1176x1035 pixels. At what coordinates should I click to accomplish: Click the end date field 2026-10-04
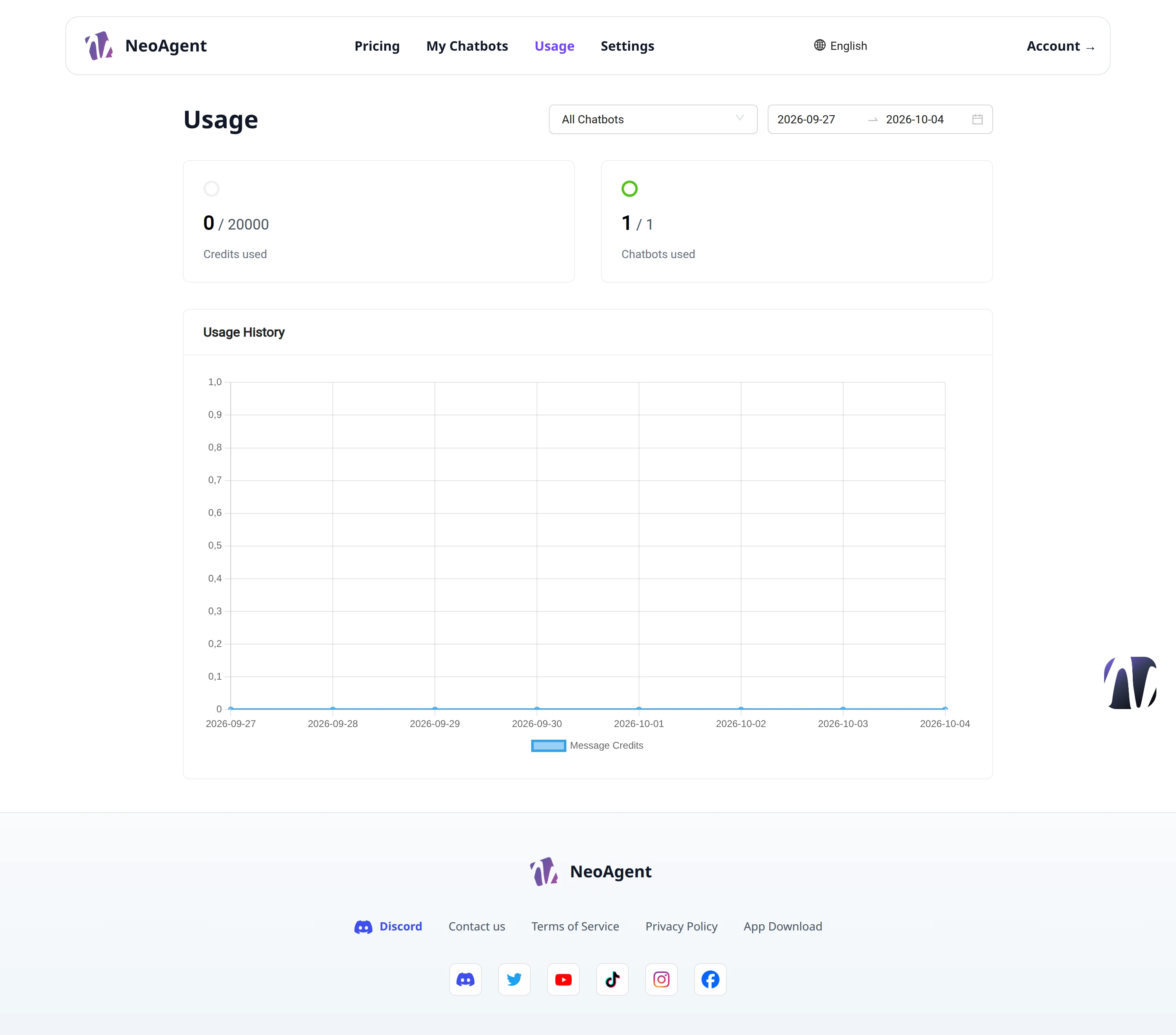point(914,119)
